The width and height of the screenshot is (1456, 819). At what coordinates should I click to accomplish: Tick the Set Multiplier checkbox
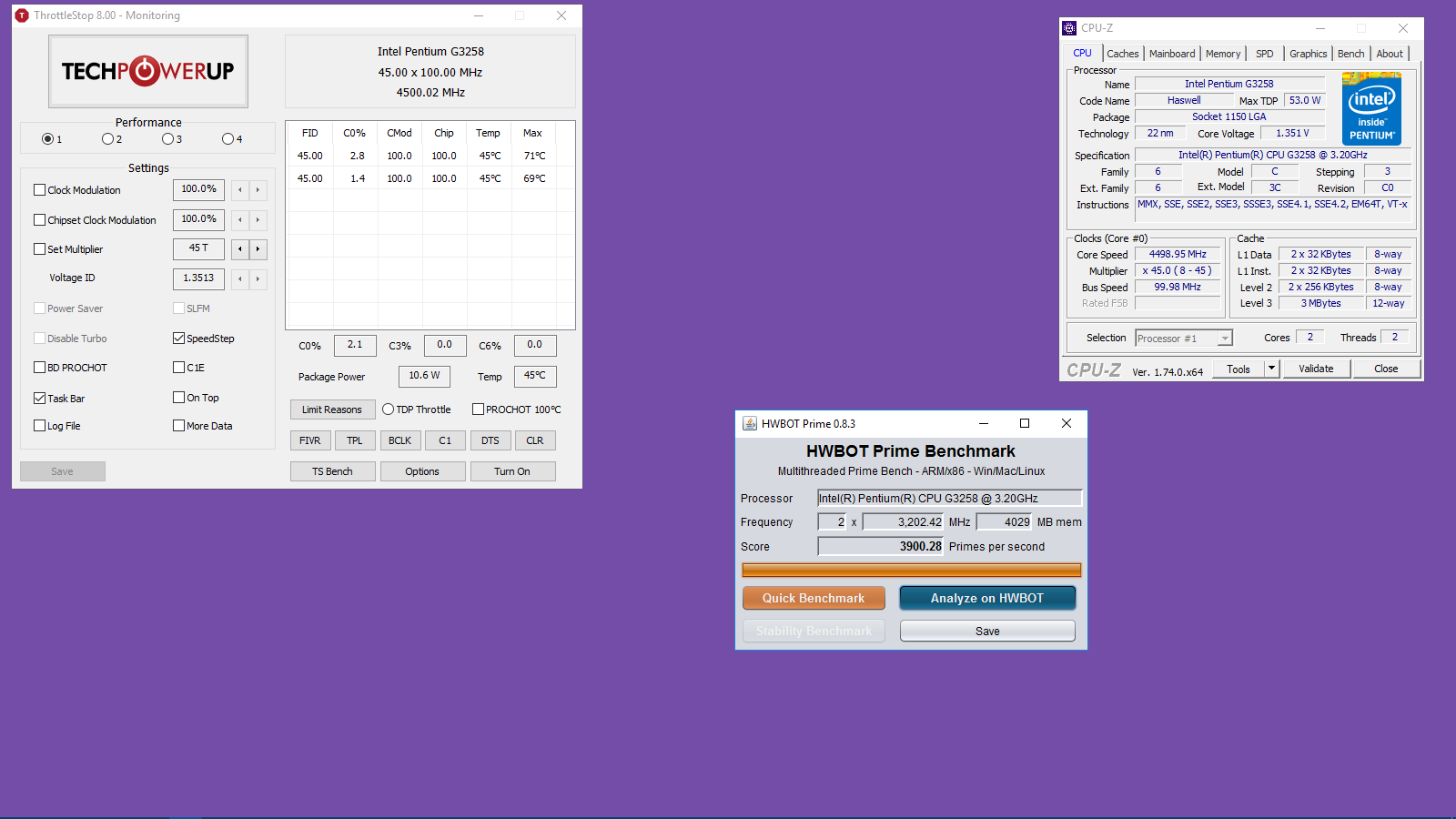point(39,249)
